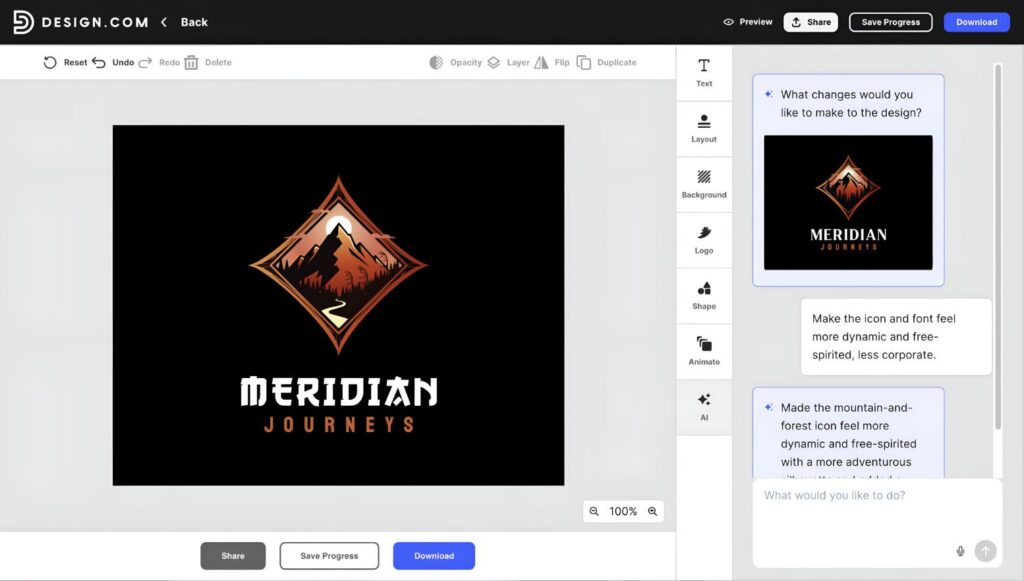
Task: Click the chat message input field
Action: [877, 523]
